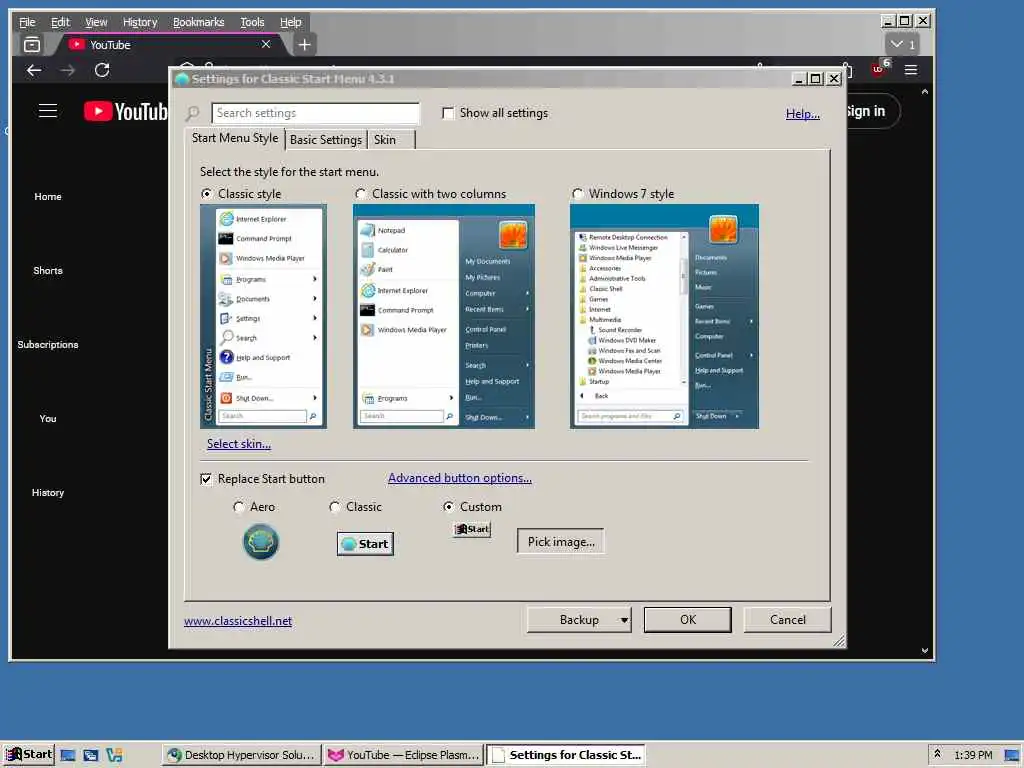Choose the Custom button option

[449, 507]
